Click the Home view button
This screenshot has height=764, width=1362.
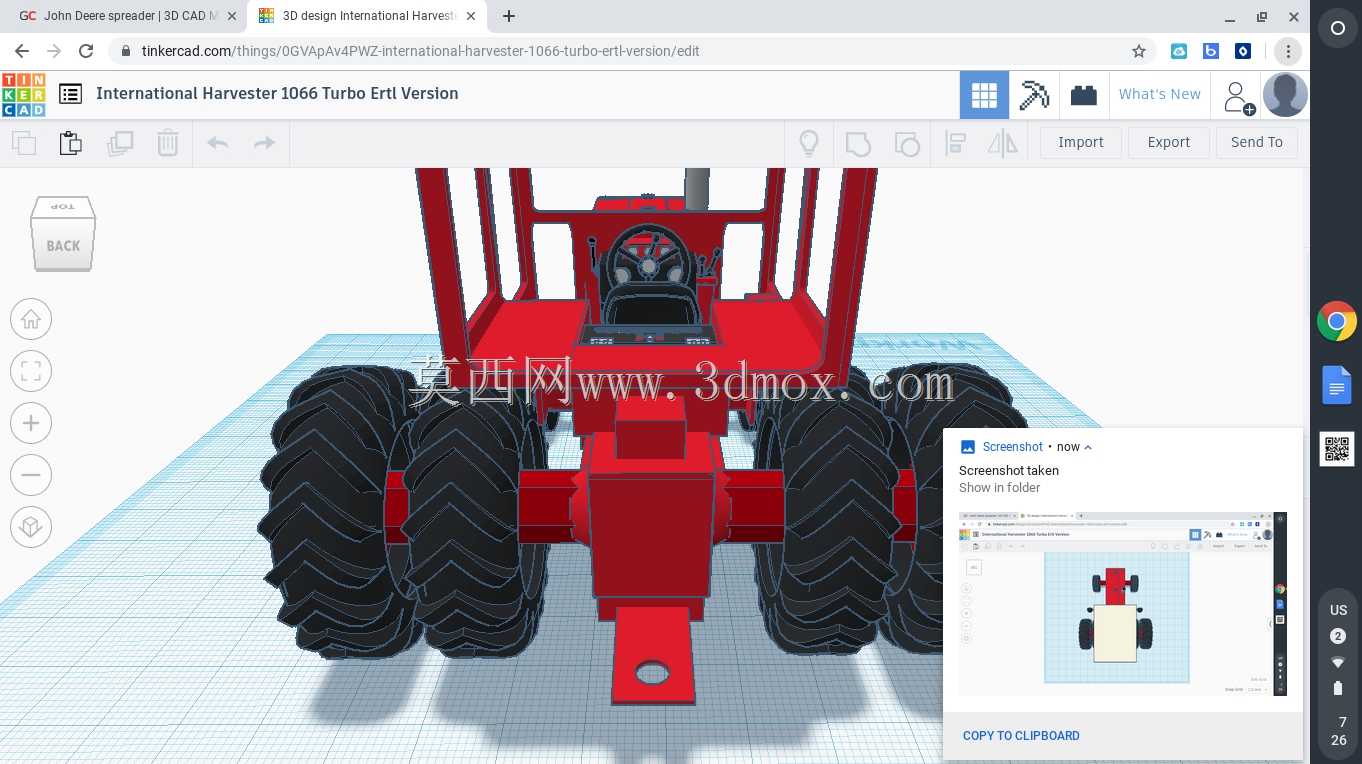click(31, 320)
